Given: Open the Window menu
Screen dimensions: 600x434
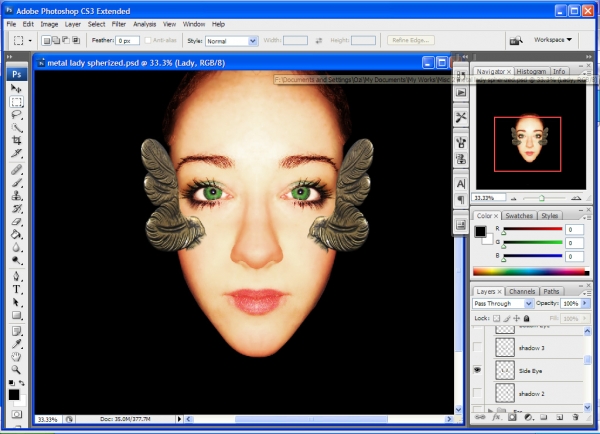Looking at the screenshot, I should (194, 24).
